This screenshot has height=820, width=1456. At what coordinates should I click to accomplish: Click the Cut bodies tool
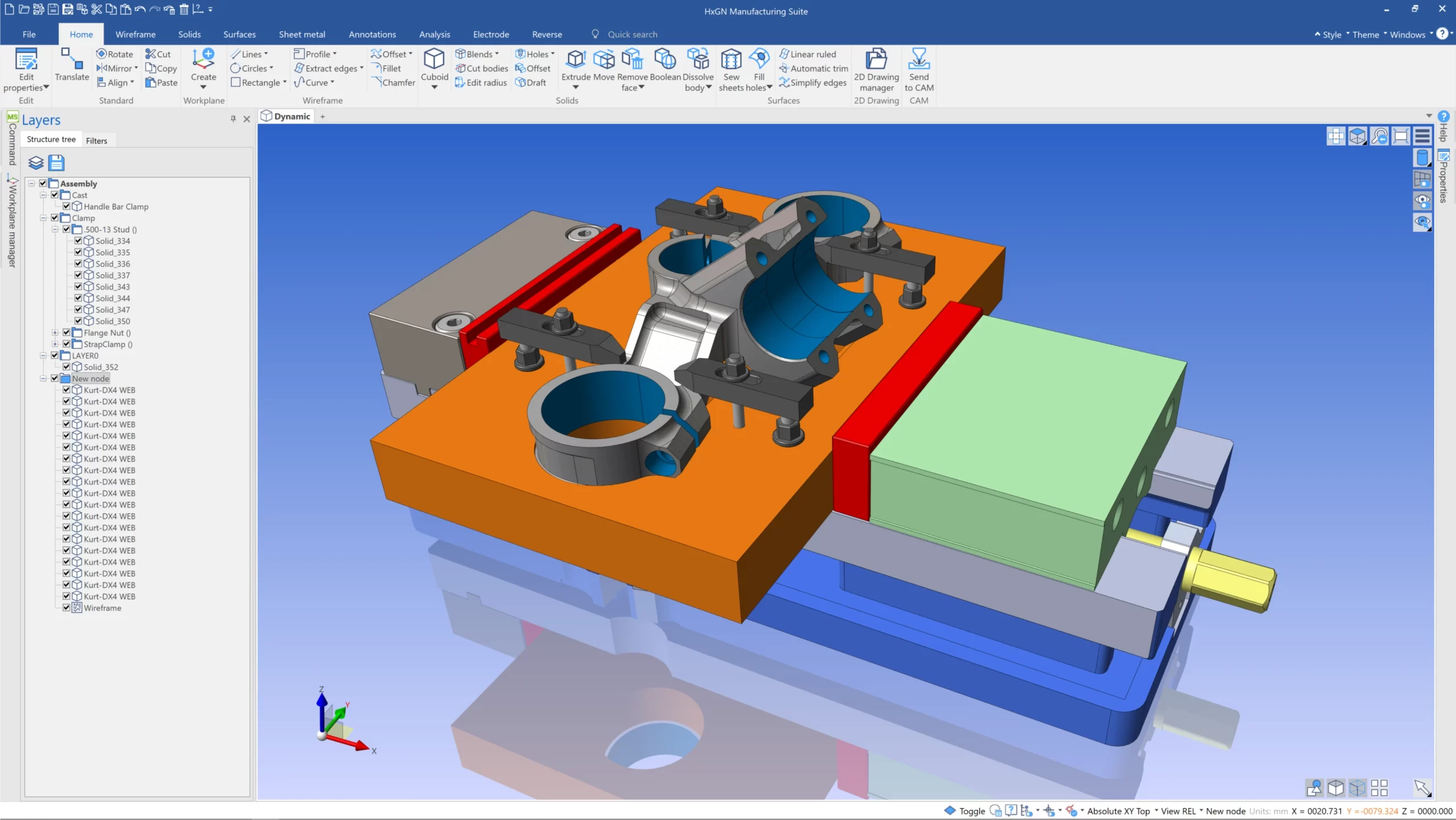(482, 68)
